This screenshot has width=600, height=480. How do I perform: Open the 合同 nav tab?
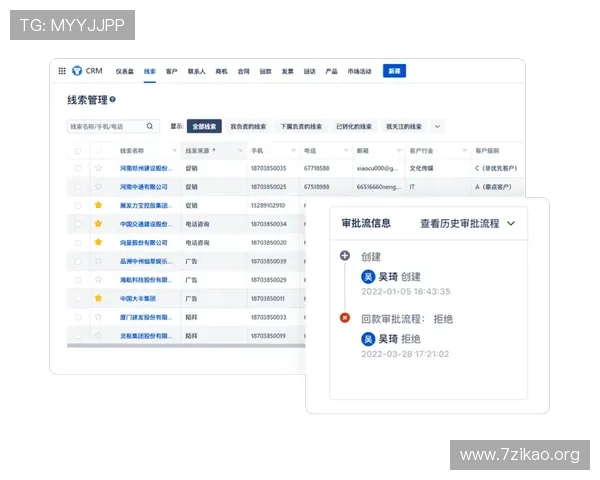243,71
